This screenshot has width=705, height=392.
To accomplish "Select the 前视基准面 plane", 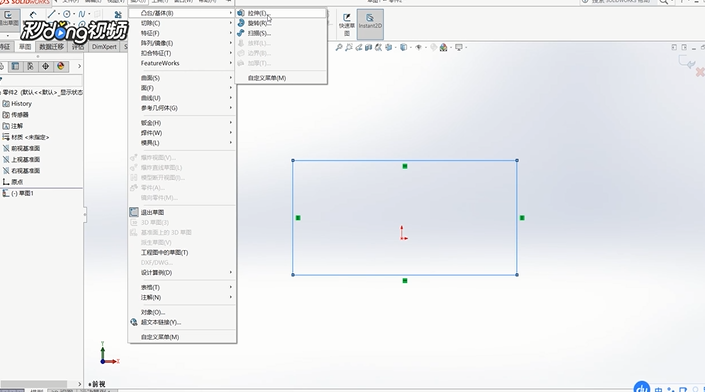I will pyautogui.click(x=21, y=148).
